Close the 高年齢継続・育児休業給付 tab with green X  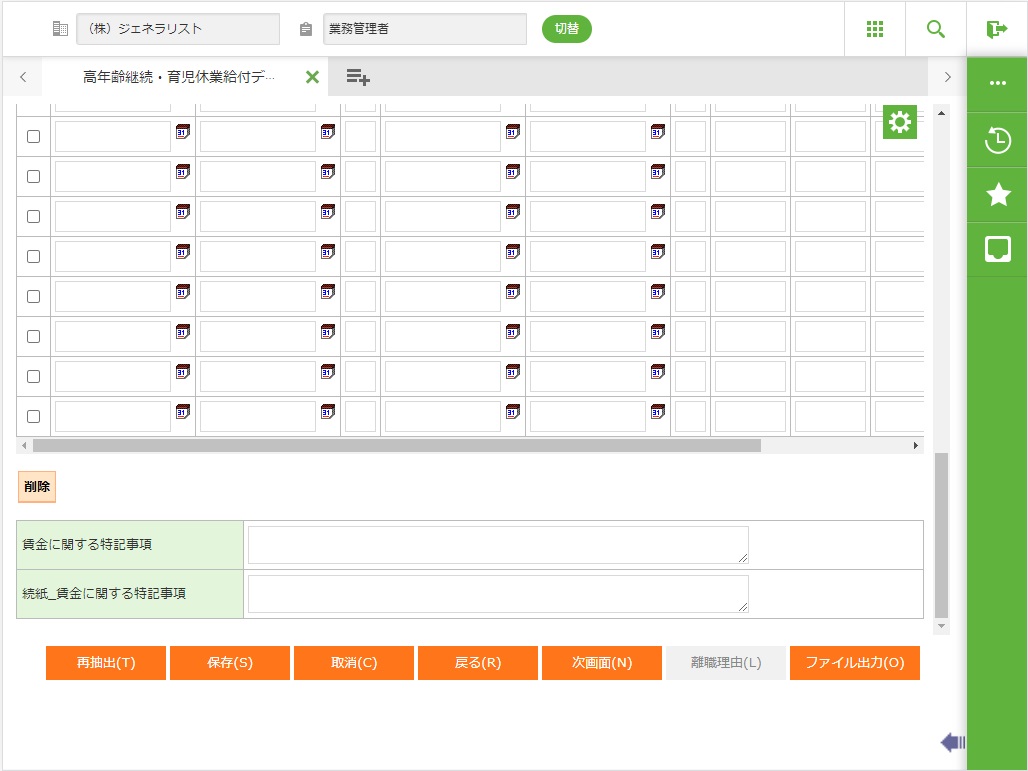[313, 77]
